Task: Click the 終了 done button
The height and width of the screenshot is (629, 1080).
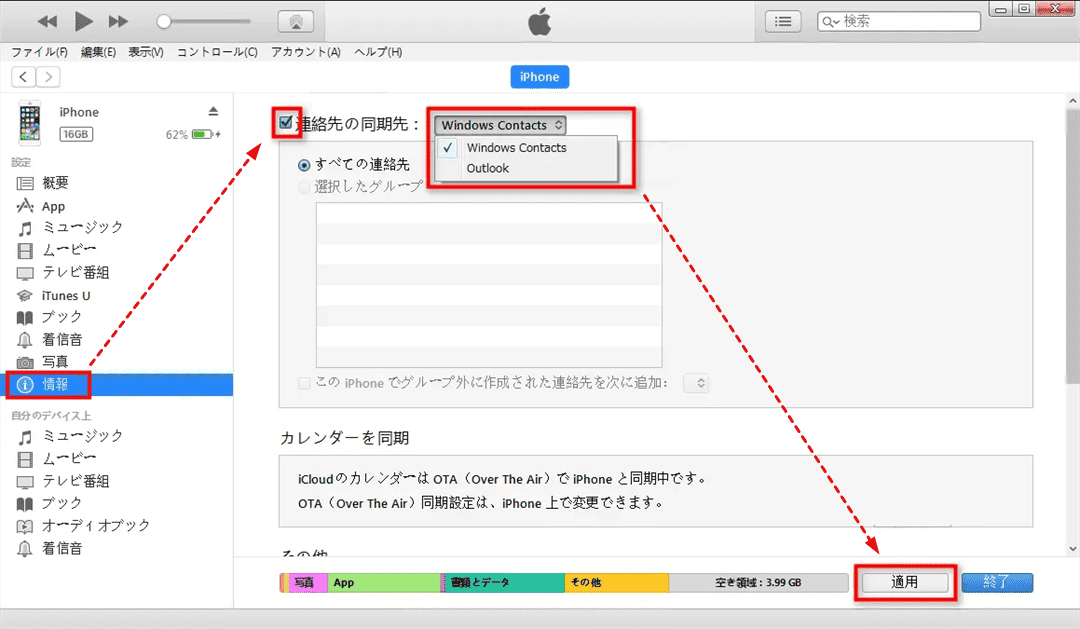Action: click(997, 582)
